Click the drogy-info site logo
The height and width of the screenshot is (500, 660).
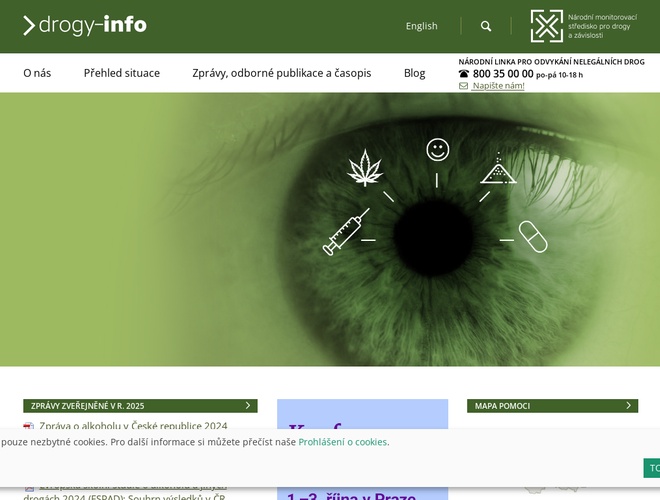click(85, 25)
